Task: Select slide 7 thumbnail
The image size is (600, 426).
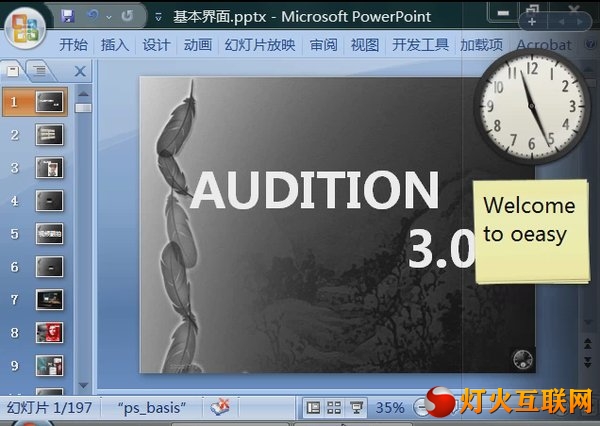Action: 49,299
